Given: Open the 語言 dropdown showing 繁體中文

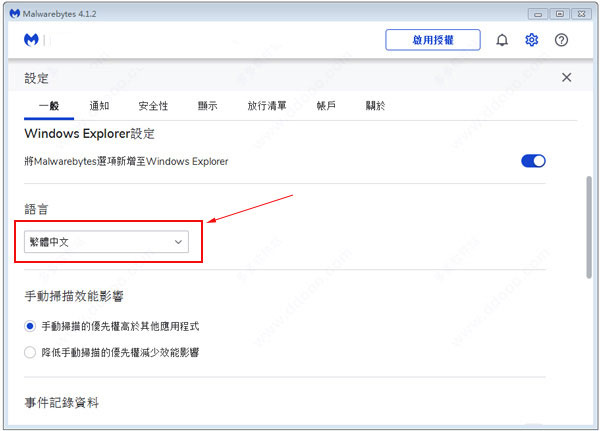Looking at the screenshot, I should [x=106, y=242].
